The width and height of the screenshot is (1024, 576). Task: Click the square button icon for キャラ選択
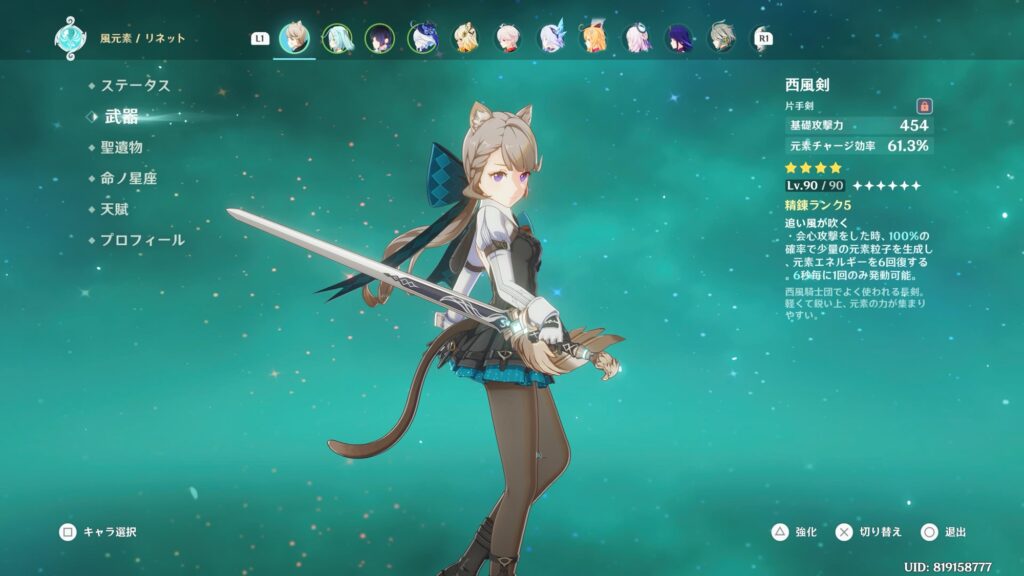pyautogui.click(x=67, y=532)
